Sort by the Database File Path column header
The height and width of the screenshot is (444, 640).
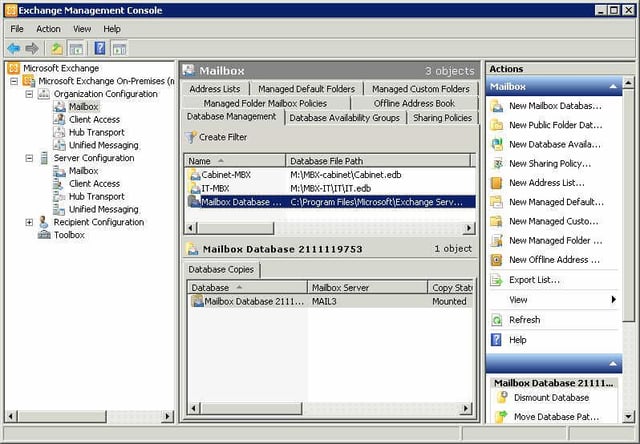(x=378, y=161)
